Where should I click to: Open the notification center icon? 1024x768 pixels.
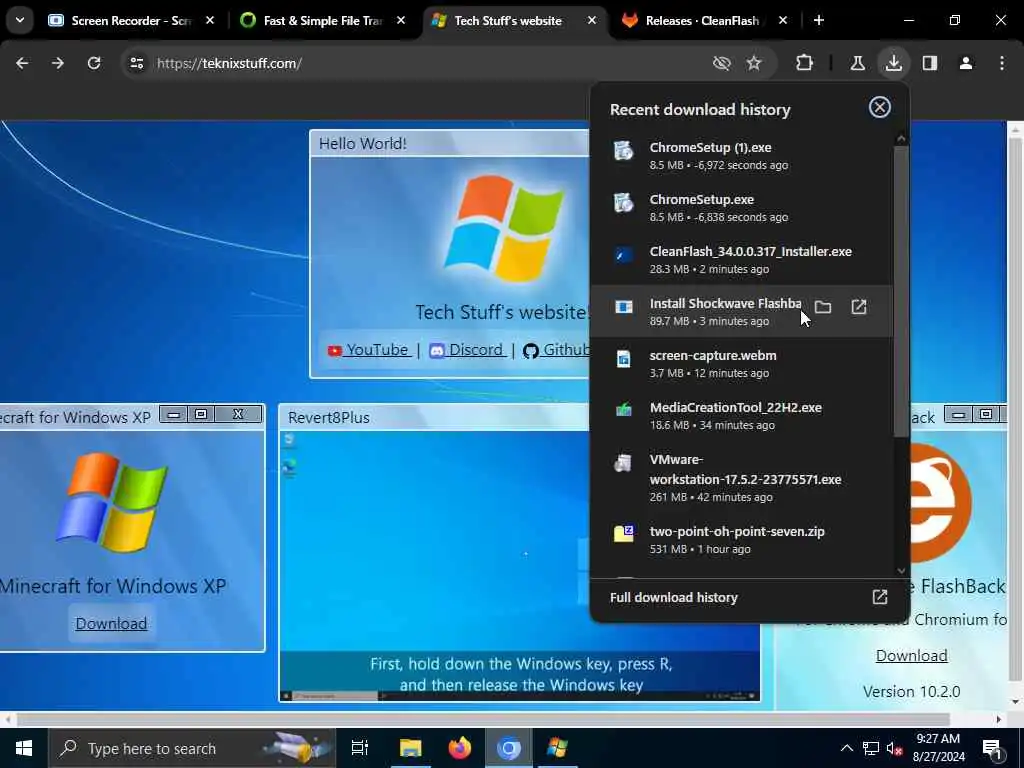(x=992, y=749)
